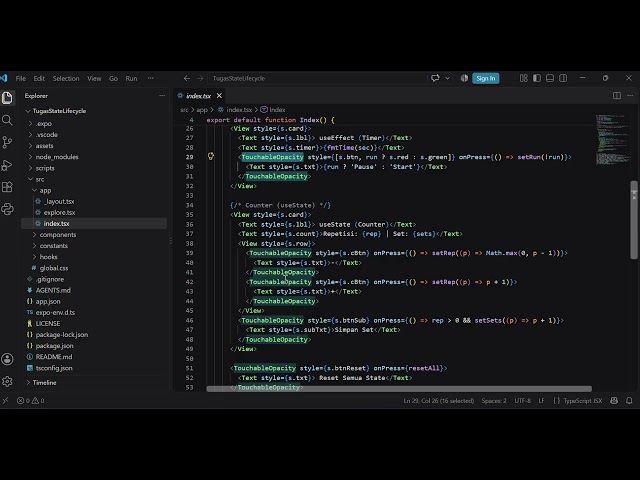Open the File menu
The width and height of the screenshot is (640, 480).
21,78
